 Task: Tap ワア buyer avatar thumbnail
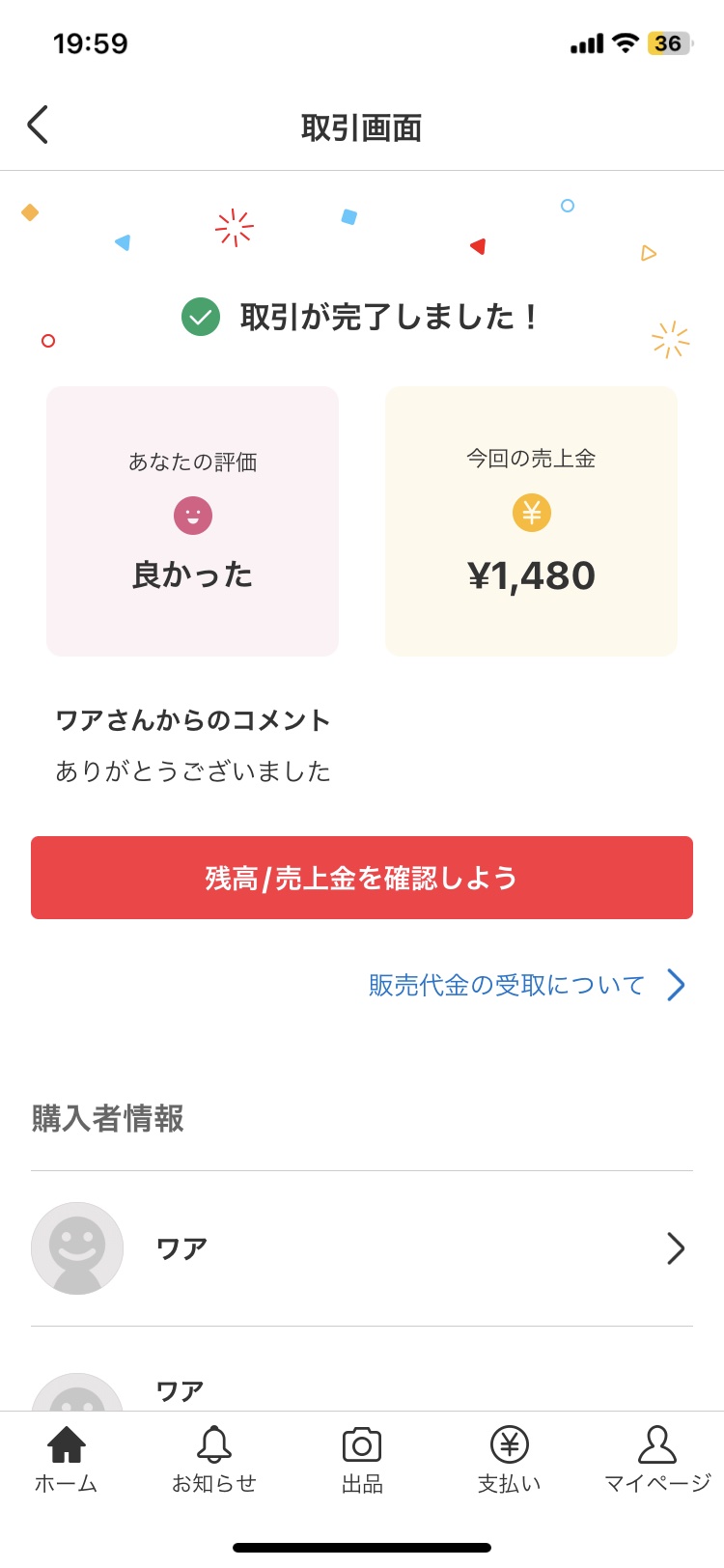coord(77,1248)
